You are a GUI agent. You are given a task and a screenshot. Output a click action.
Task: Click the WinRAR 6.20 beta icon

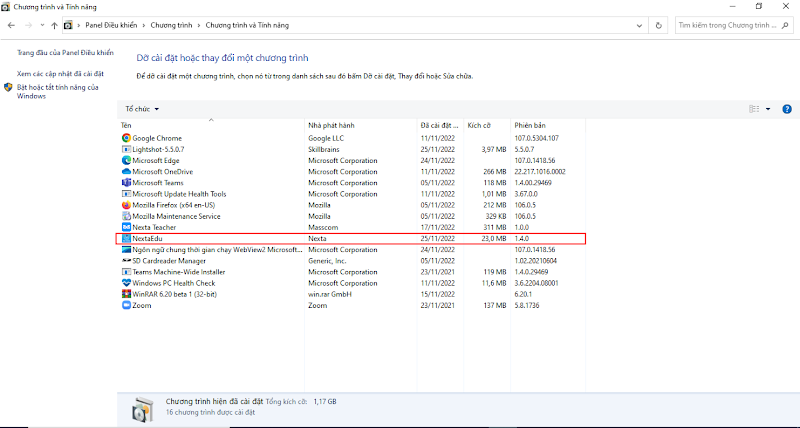126,295
